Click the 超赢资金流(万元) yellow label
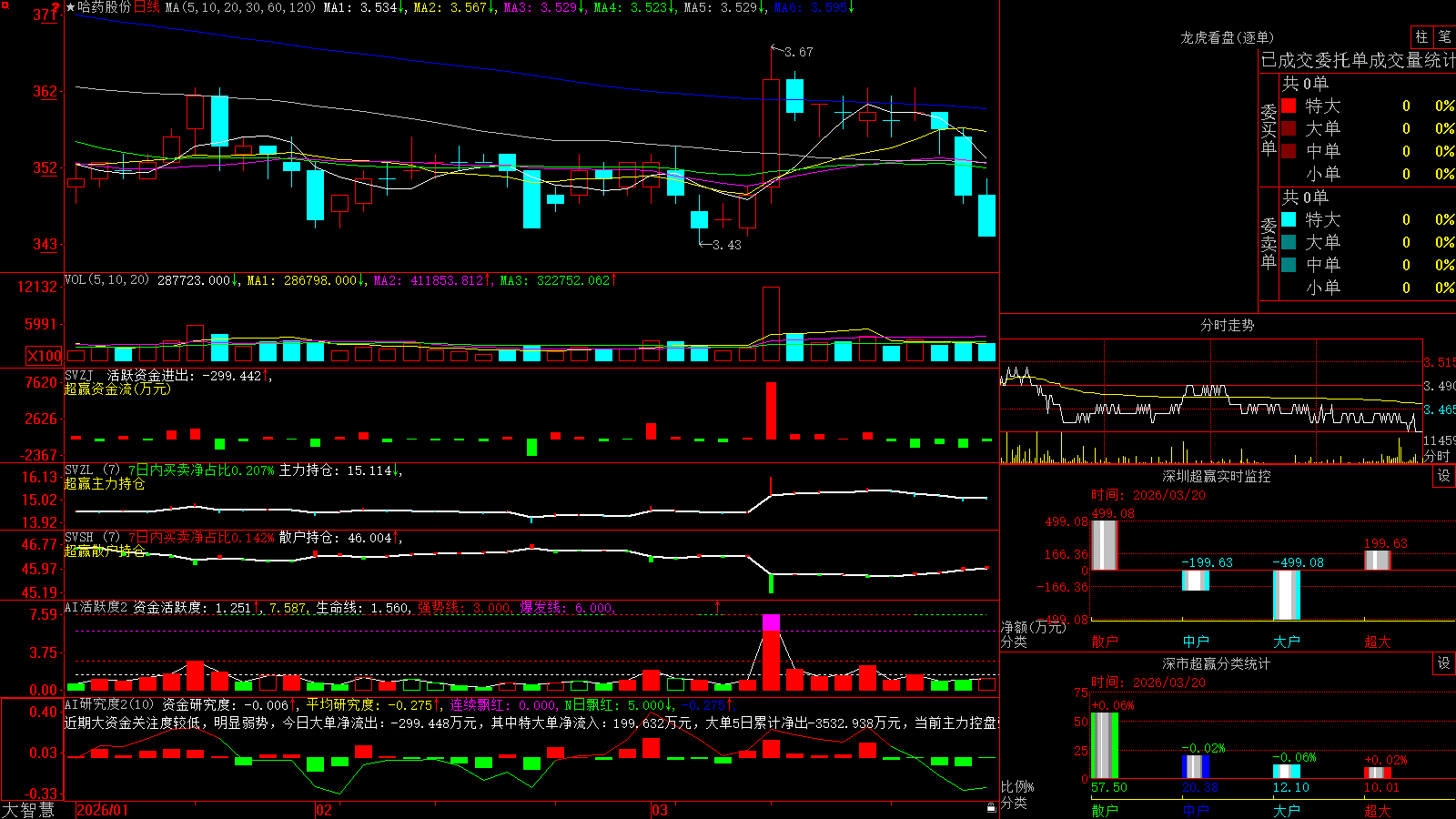This screenshot has width=1456, height=819. (117, 389)
